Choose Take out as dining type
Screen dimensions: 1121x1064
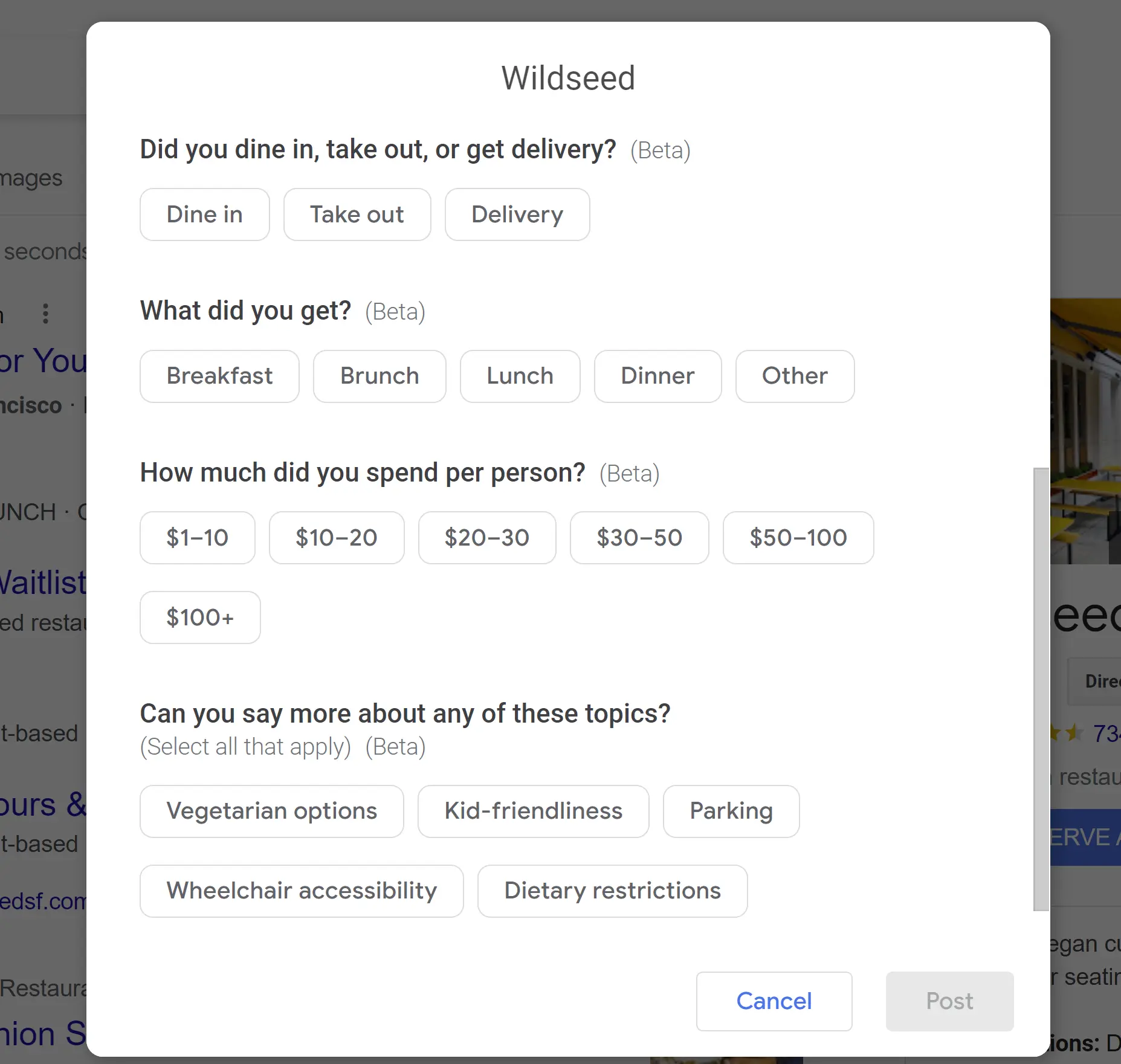pyautogui.click(x=357, y=214)
